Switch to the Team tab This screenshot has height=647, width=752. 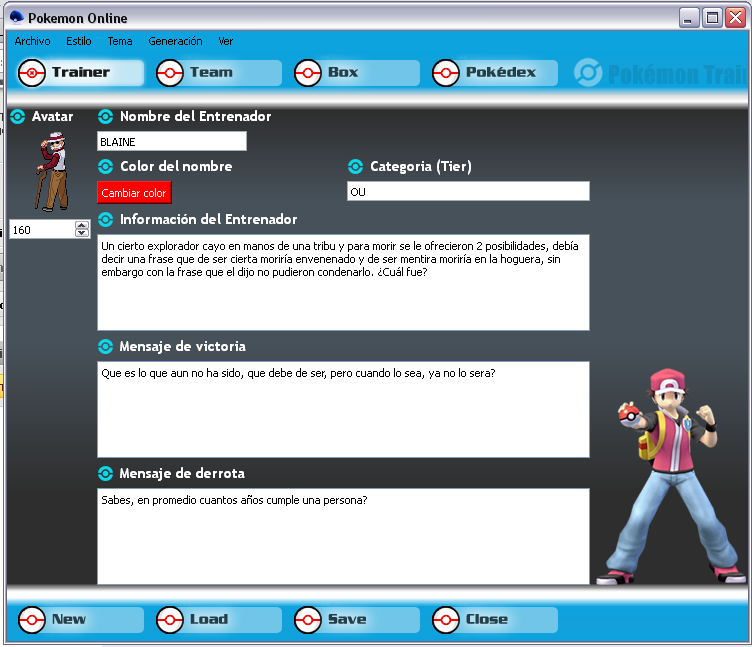click(x=218, y=73)
